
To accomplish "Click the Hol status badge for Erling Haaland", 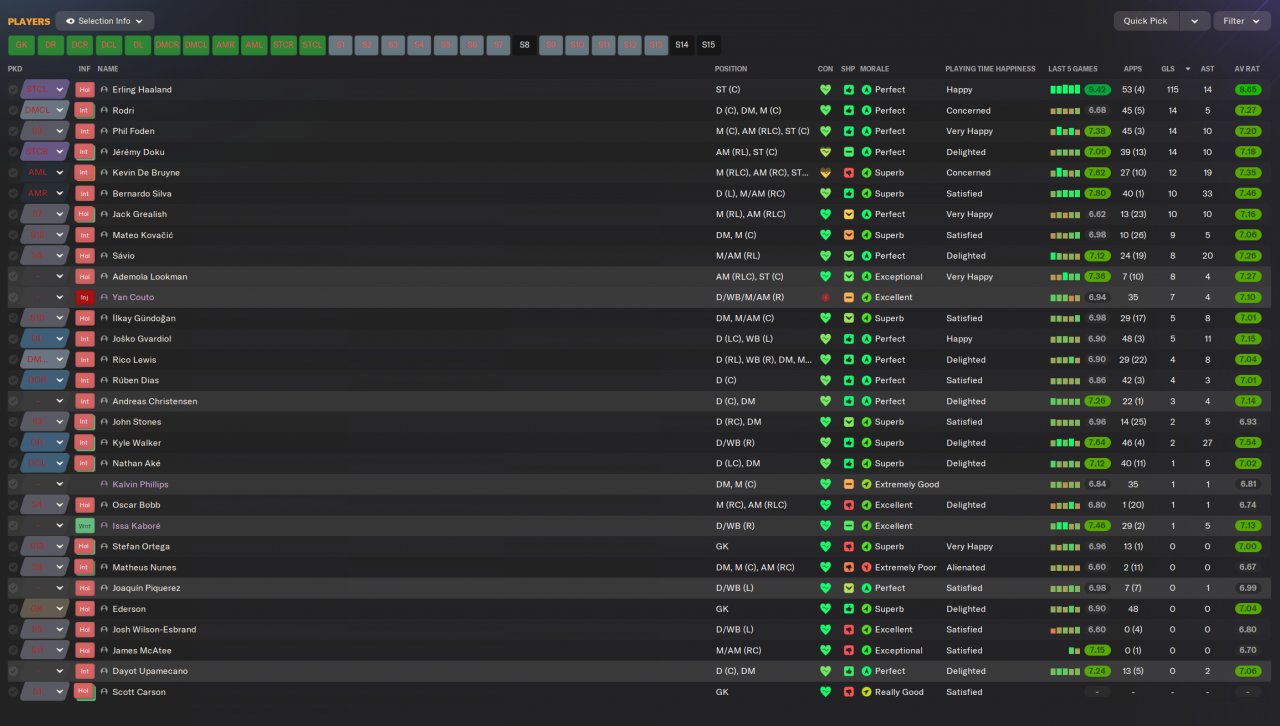I will tap(85, 90).
